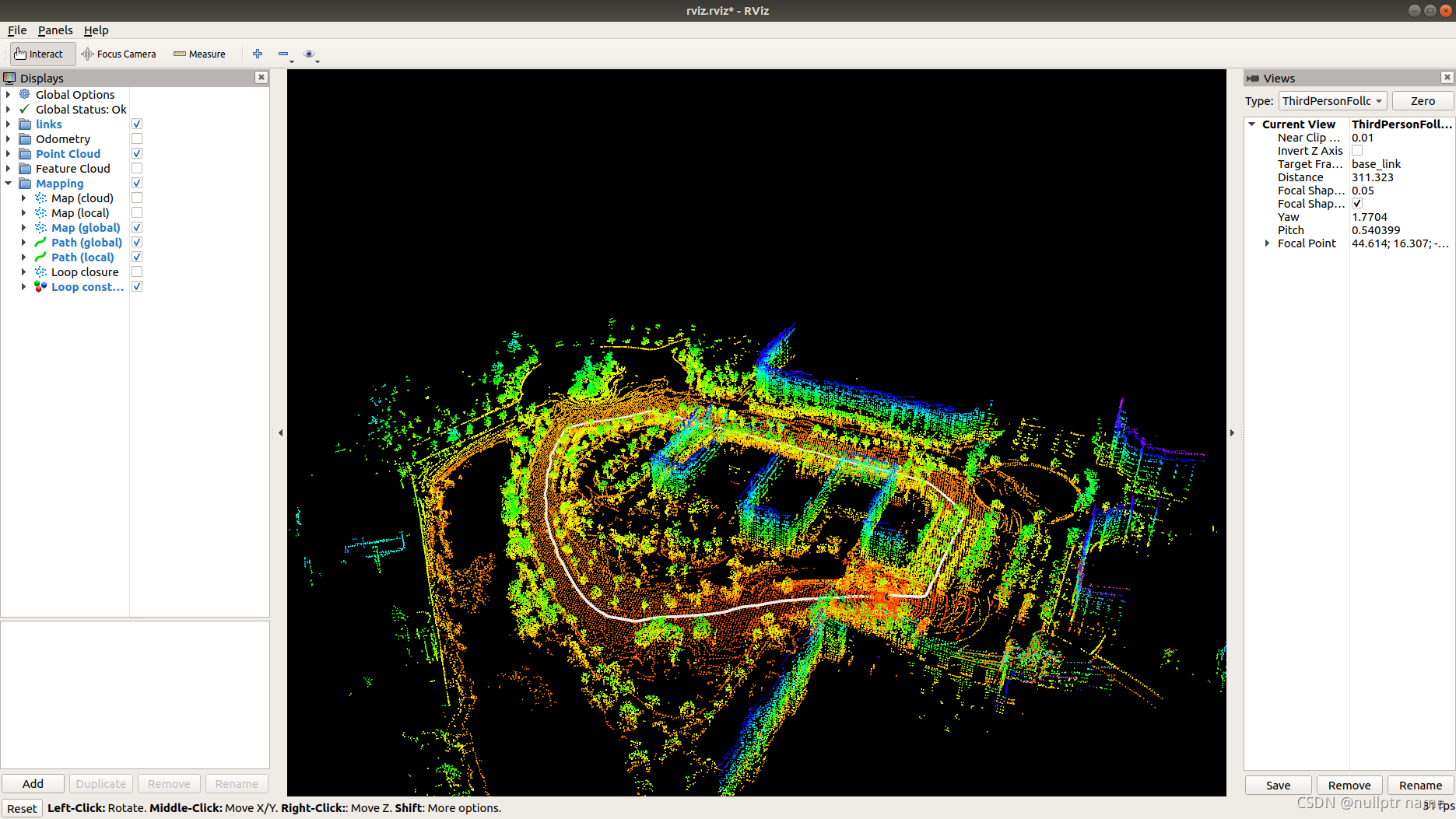
Task: Click the Views panel camera icon
Action: [x=1252, y=78]
